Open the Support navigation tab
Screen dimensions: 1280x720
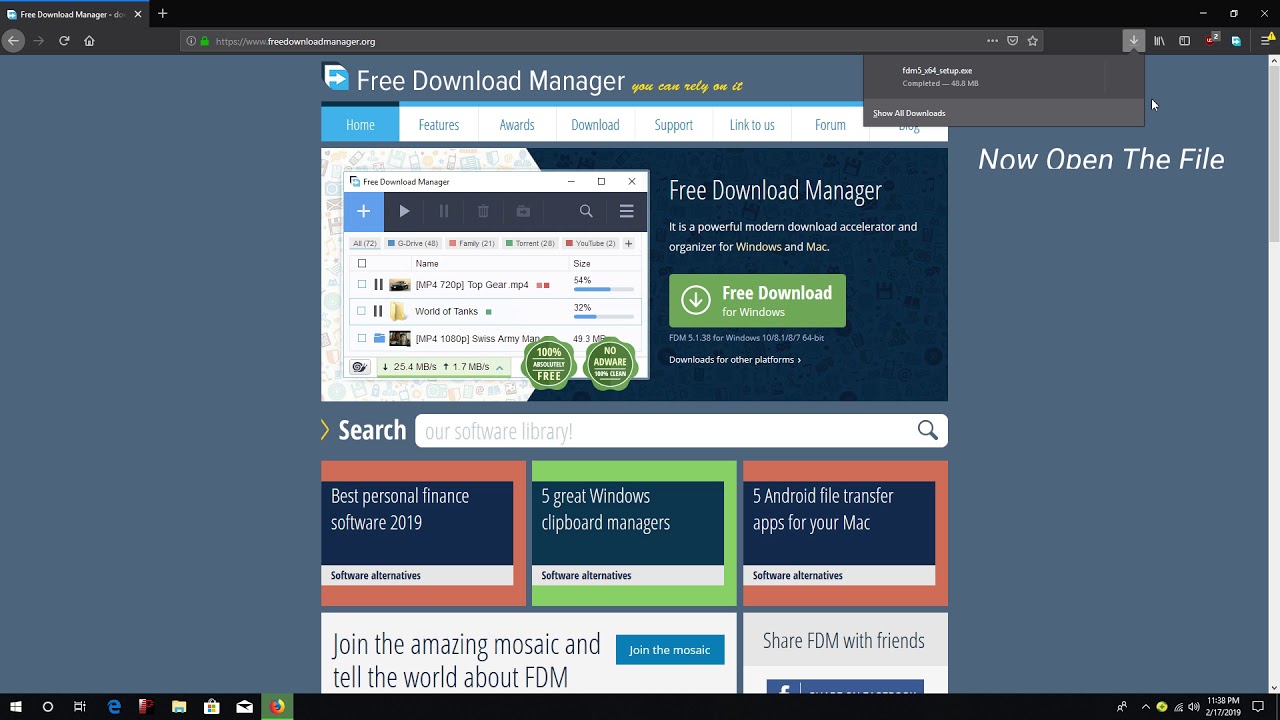pyautogui.click(x=673, y=125)
